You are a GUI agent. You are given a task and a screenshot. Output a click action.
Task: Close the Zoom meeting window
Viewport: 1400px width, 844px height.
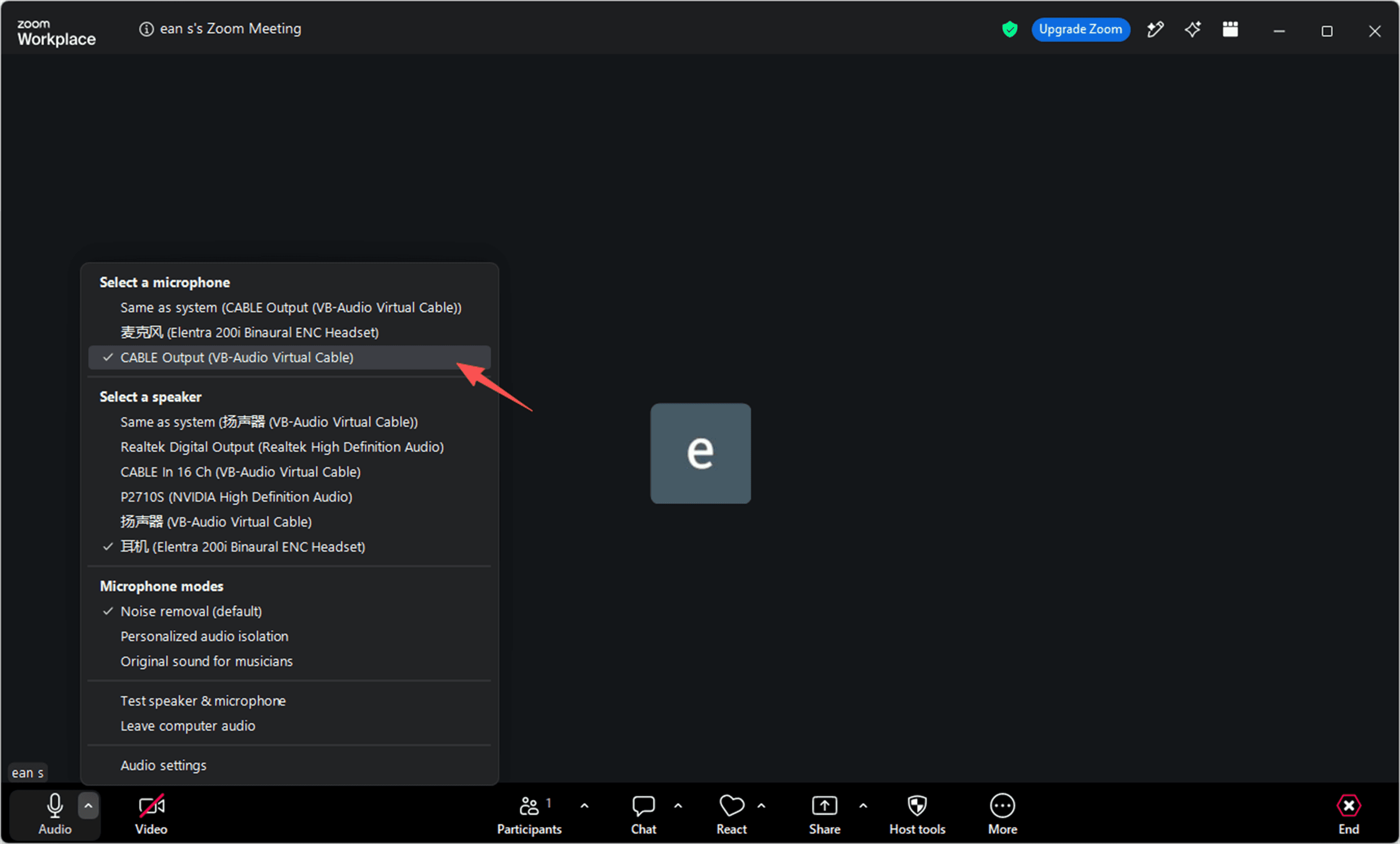coord(1375,31)
